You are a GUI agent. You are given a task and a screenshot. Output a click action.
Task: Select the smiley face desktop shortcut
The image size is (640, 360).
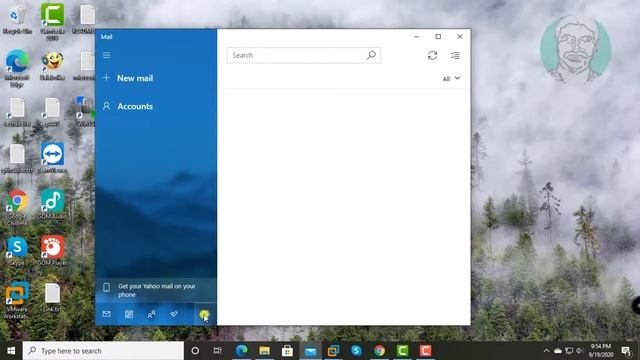(x=52, y=65)
